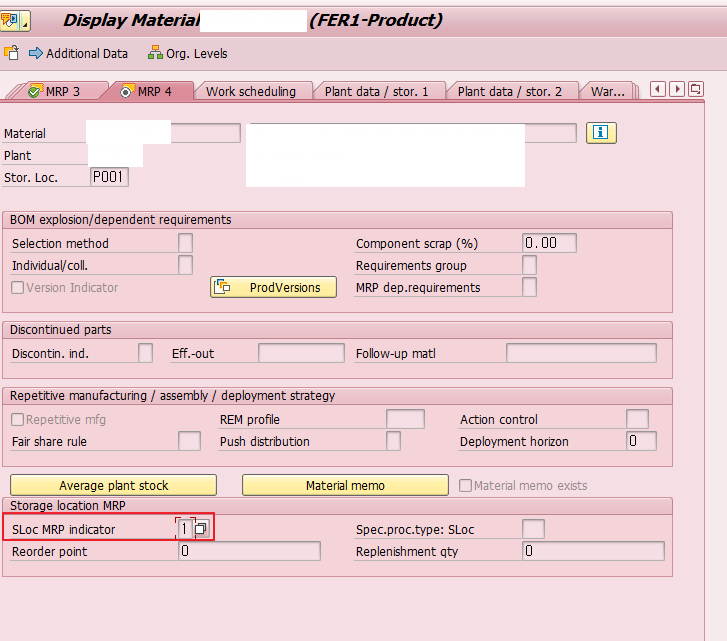Click the Material memo button

[345, 485]
